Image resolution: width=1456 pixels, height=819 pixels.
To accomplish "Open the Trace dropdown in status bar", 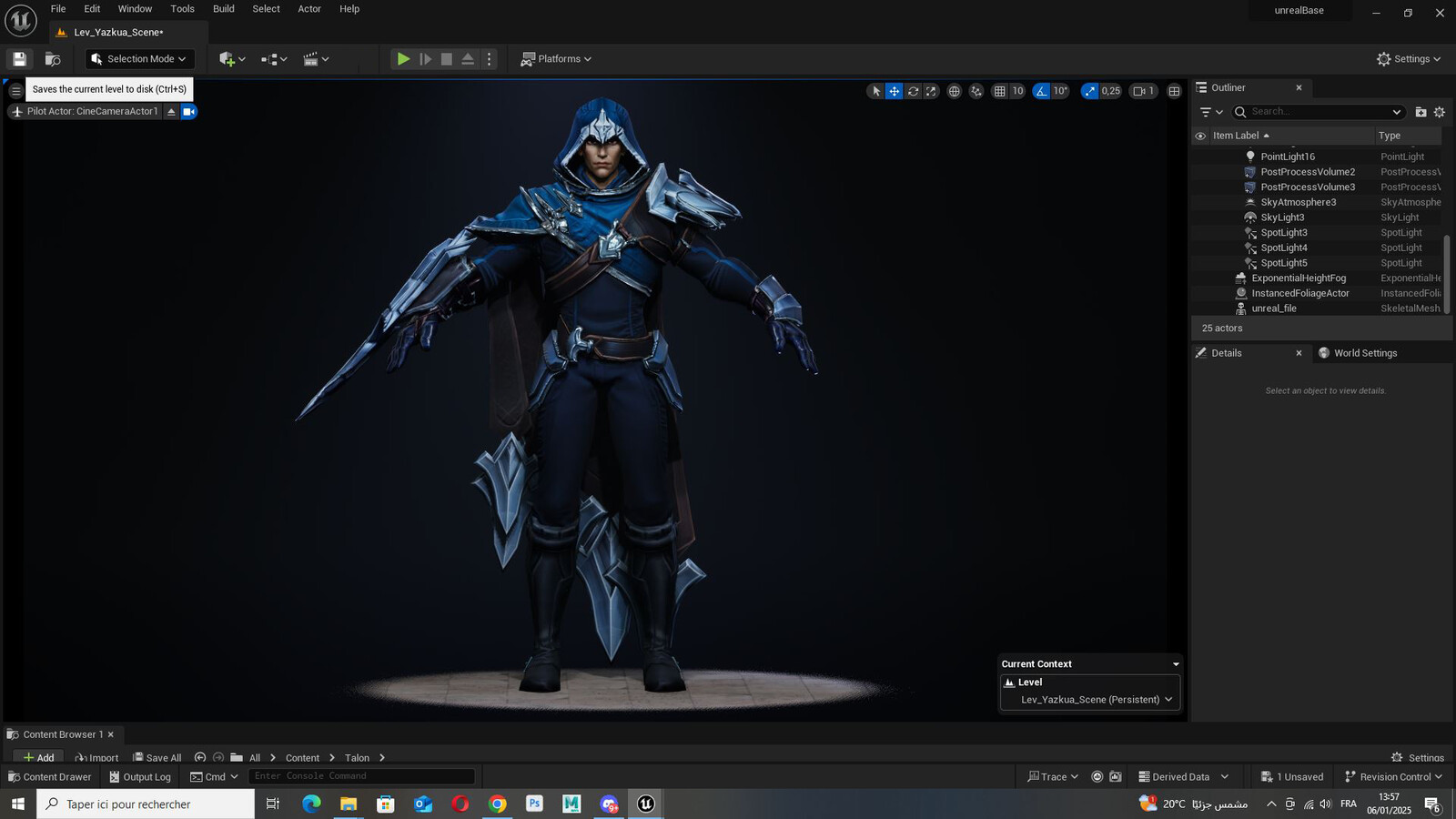I will click(1053, 777).
